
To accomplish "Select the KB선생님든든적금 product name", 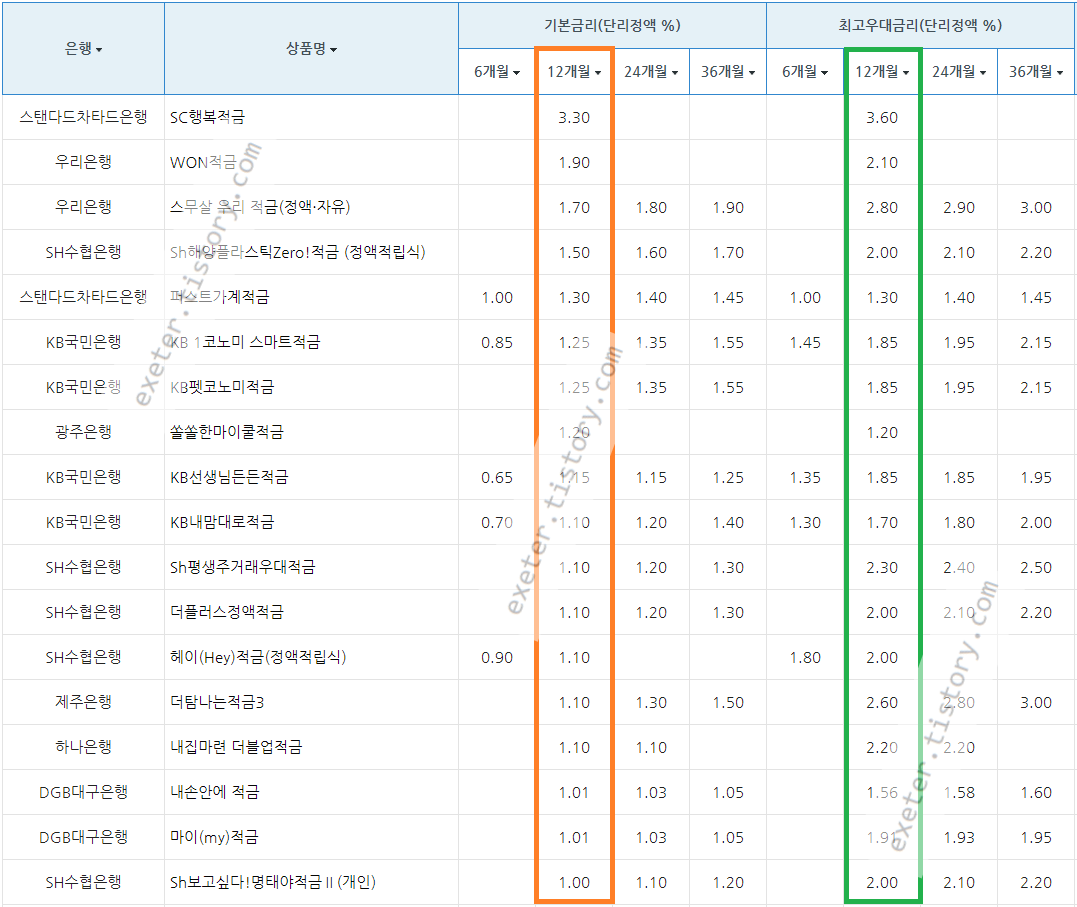I will (x=229, y=477).
